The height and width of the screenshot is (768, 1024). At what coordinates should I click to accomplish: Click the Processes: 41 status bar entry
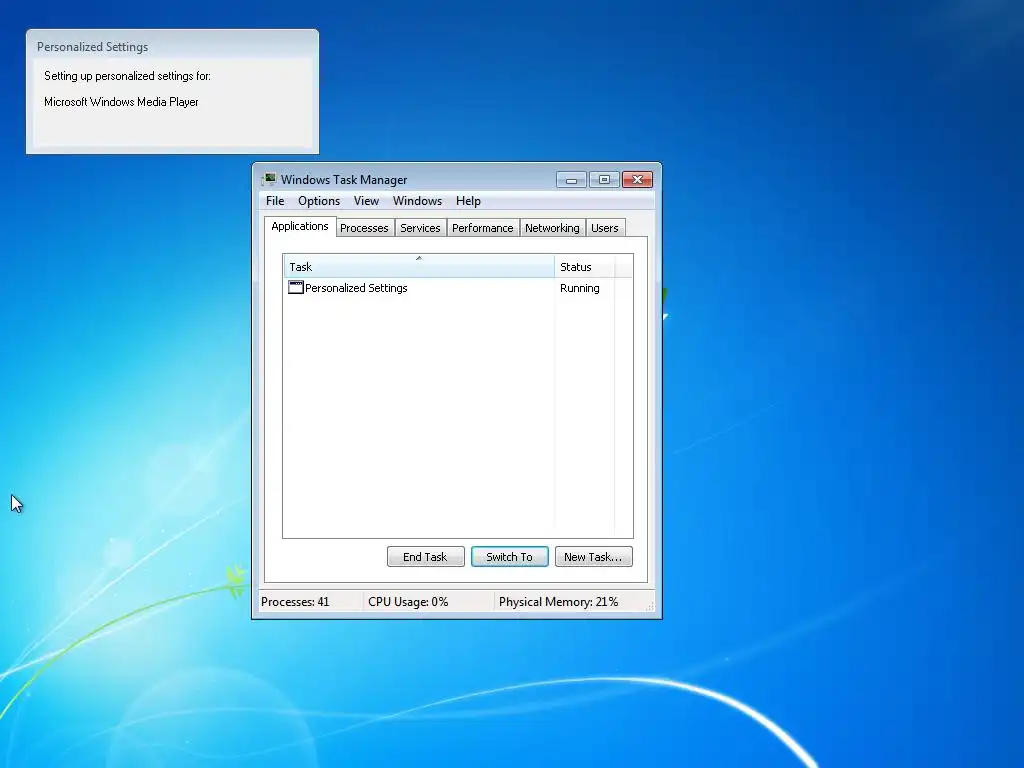click(295, 602)
